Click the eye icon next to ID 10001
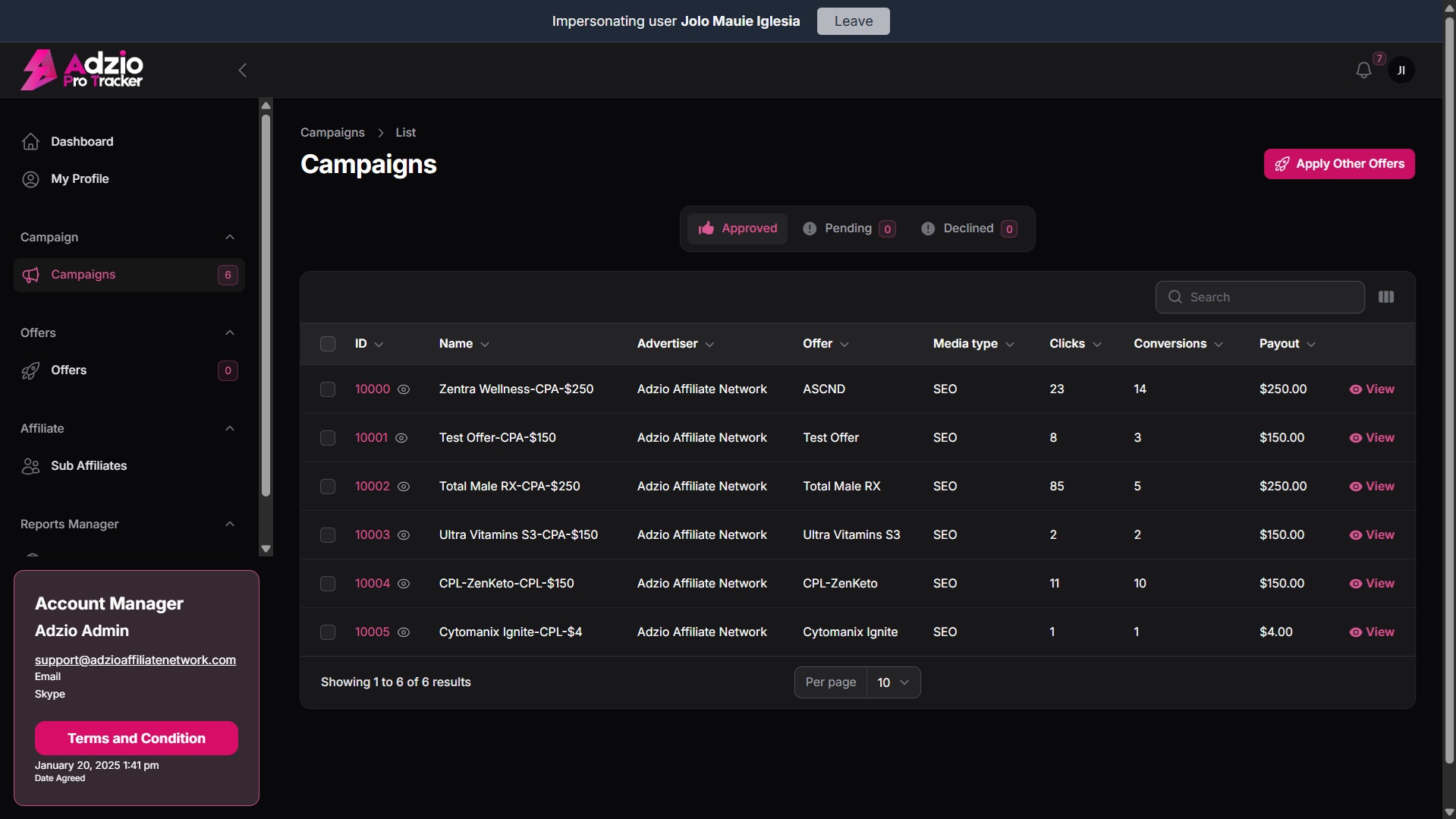 point(401,438)
